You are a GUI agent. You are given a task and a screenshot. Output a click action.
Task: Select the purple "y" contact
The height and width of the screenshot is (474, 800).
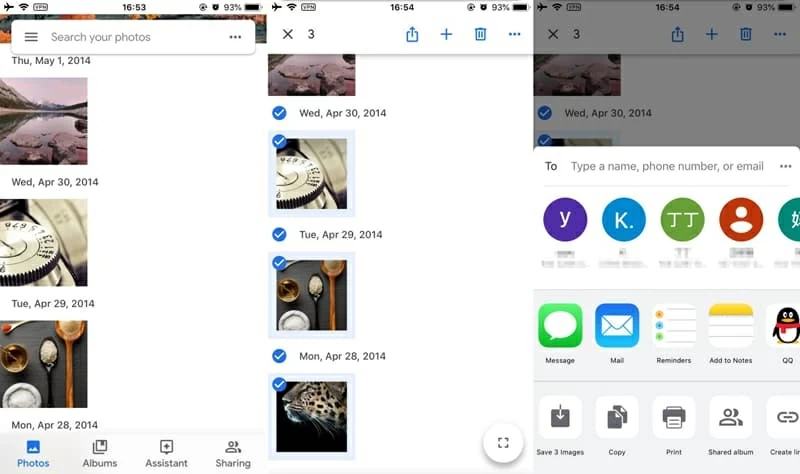pyautogui.click(x=564, y=219)
